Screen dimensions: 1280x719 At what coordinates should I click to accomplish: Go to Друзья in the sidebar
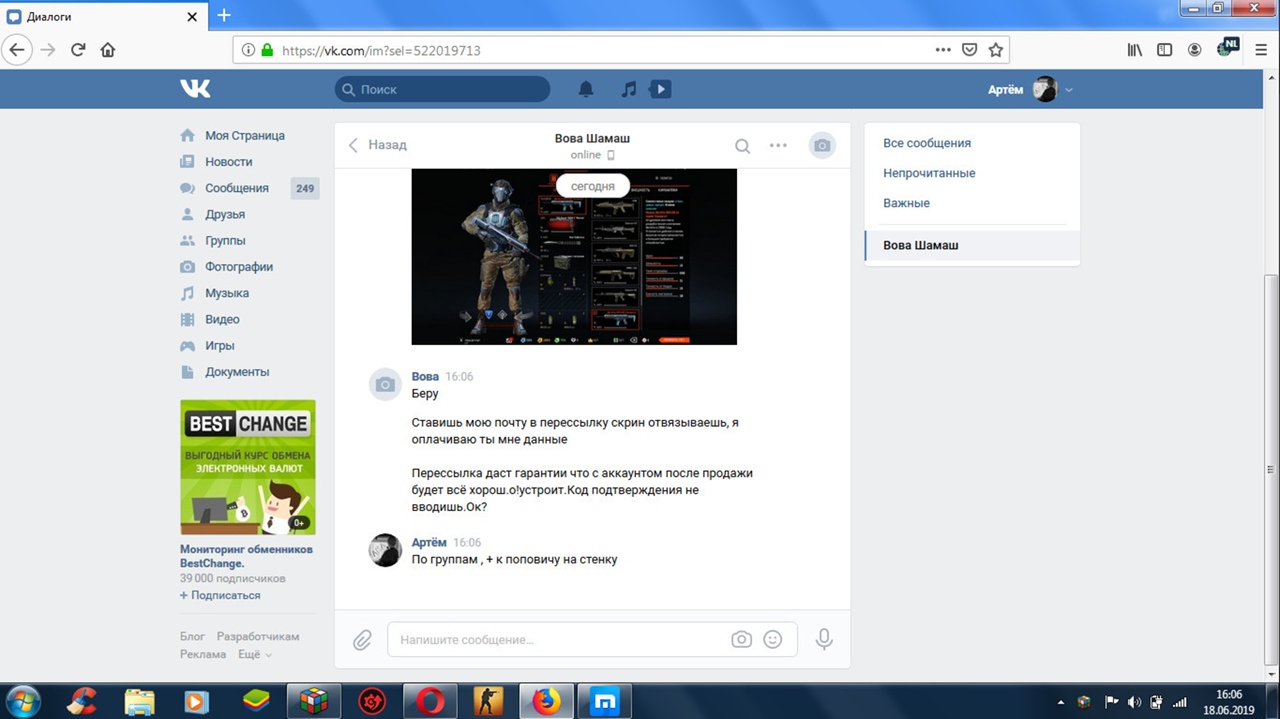coord(225,214)
